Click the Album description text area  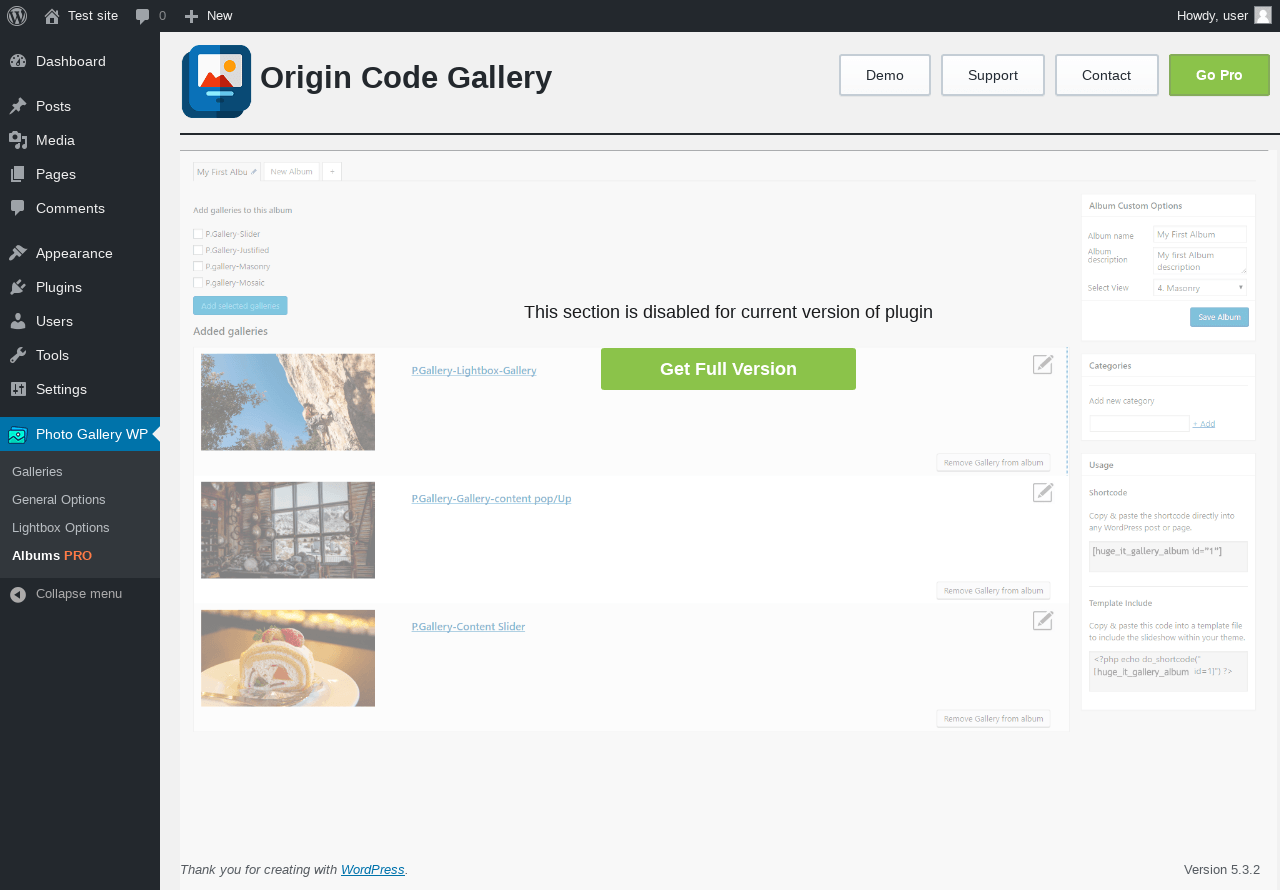[1200, 261]
